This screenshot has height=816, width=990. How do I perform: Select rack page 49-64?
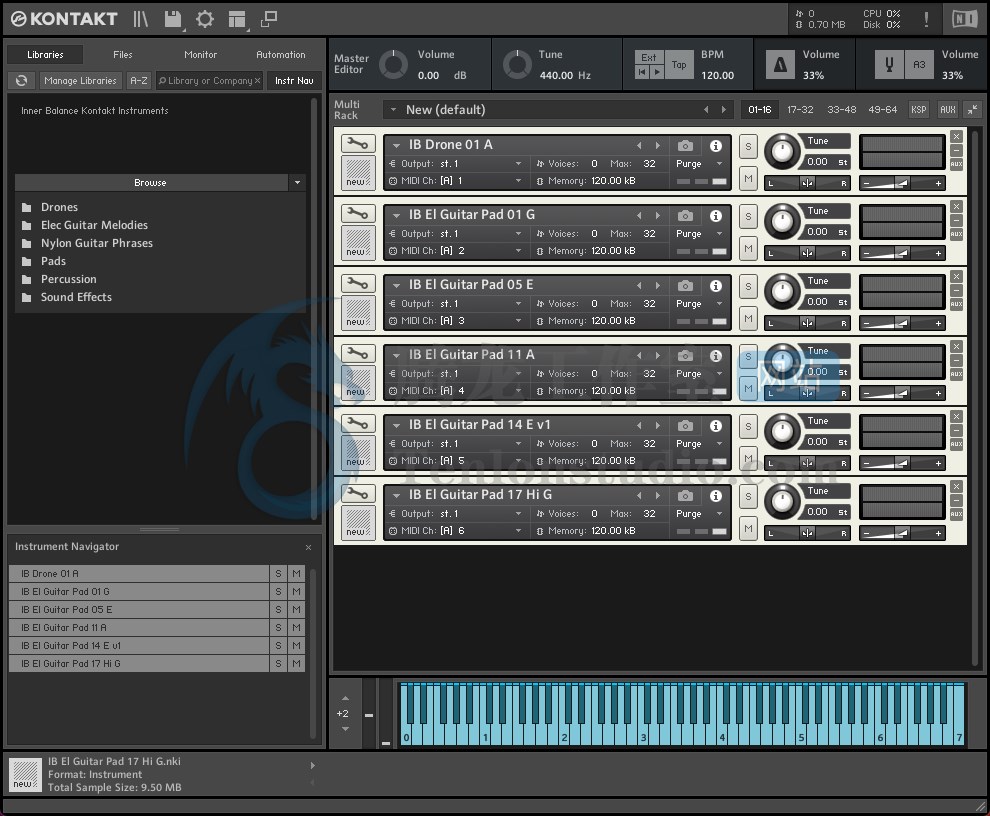[883, 109]
